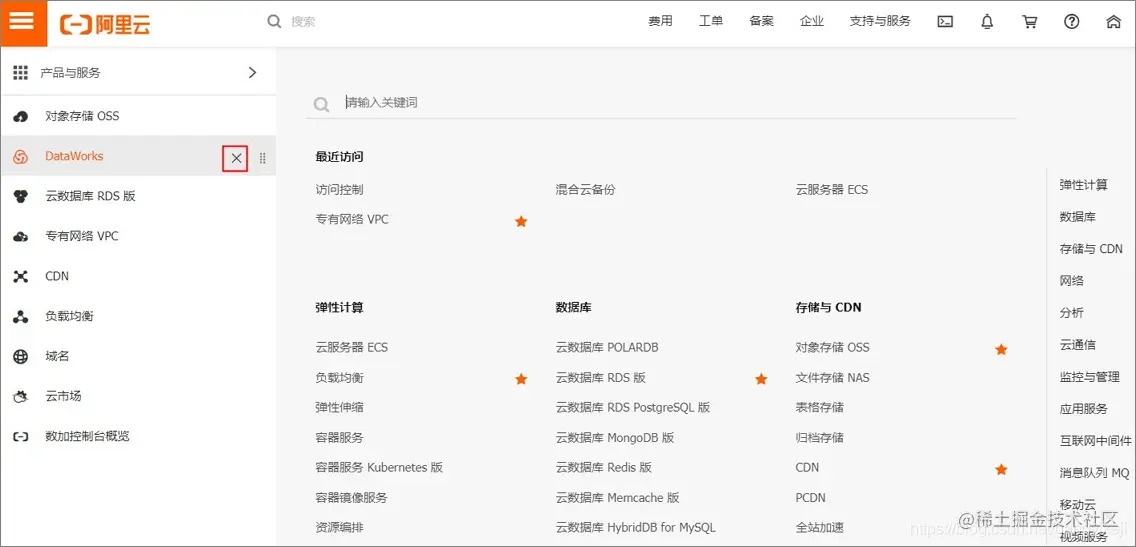Open 文件存储 NAS link
The height and width of the screenshot is (547, 1136).
[832, 377]
